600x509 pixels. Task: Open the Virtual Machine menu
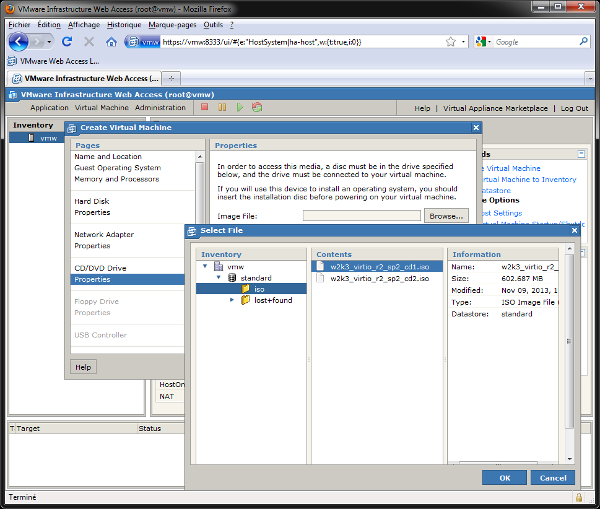point(101,108)
